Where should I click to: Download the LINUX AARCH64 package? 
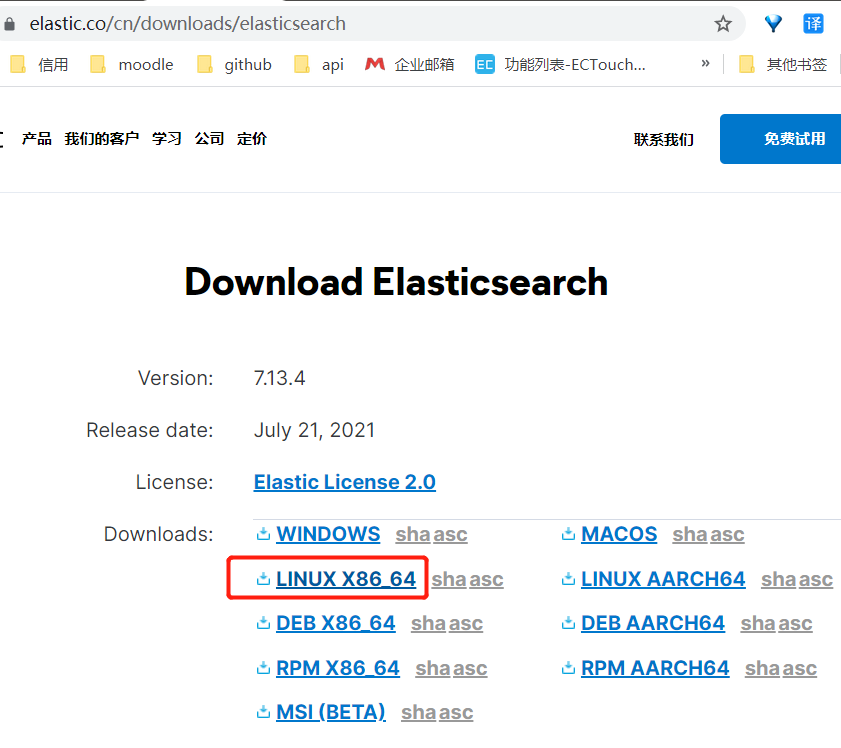click(x=663, y=579)
